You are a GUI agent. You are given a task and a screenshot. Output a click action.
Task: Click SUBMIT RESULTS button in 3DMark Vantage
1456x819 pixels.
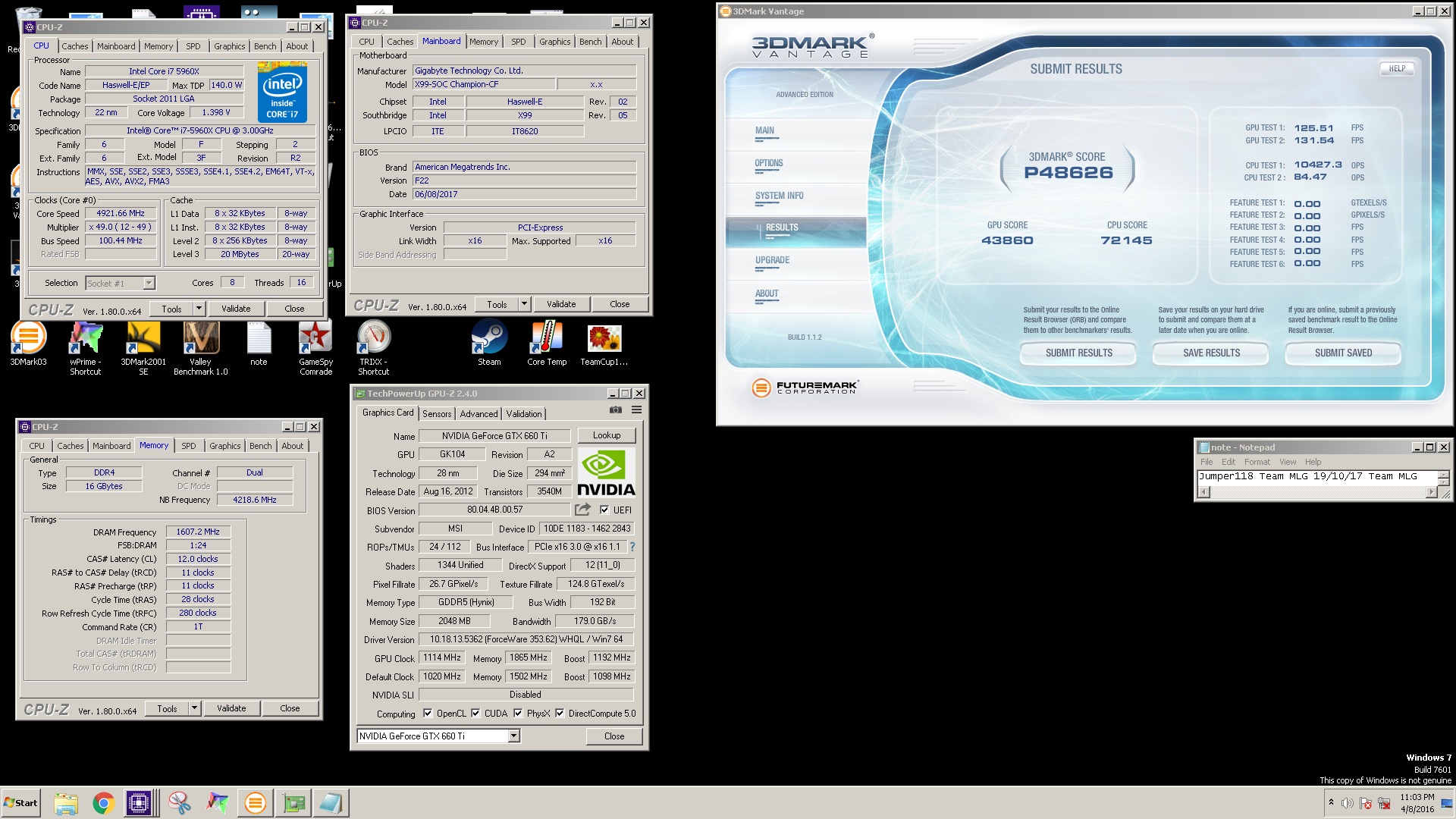click(x=1078, y=353)
